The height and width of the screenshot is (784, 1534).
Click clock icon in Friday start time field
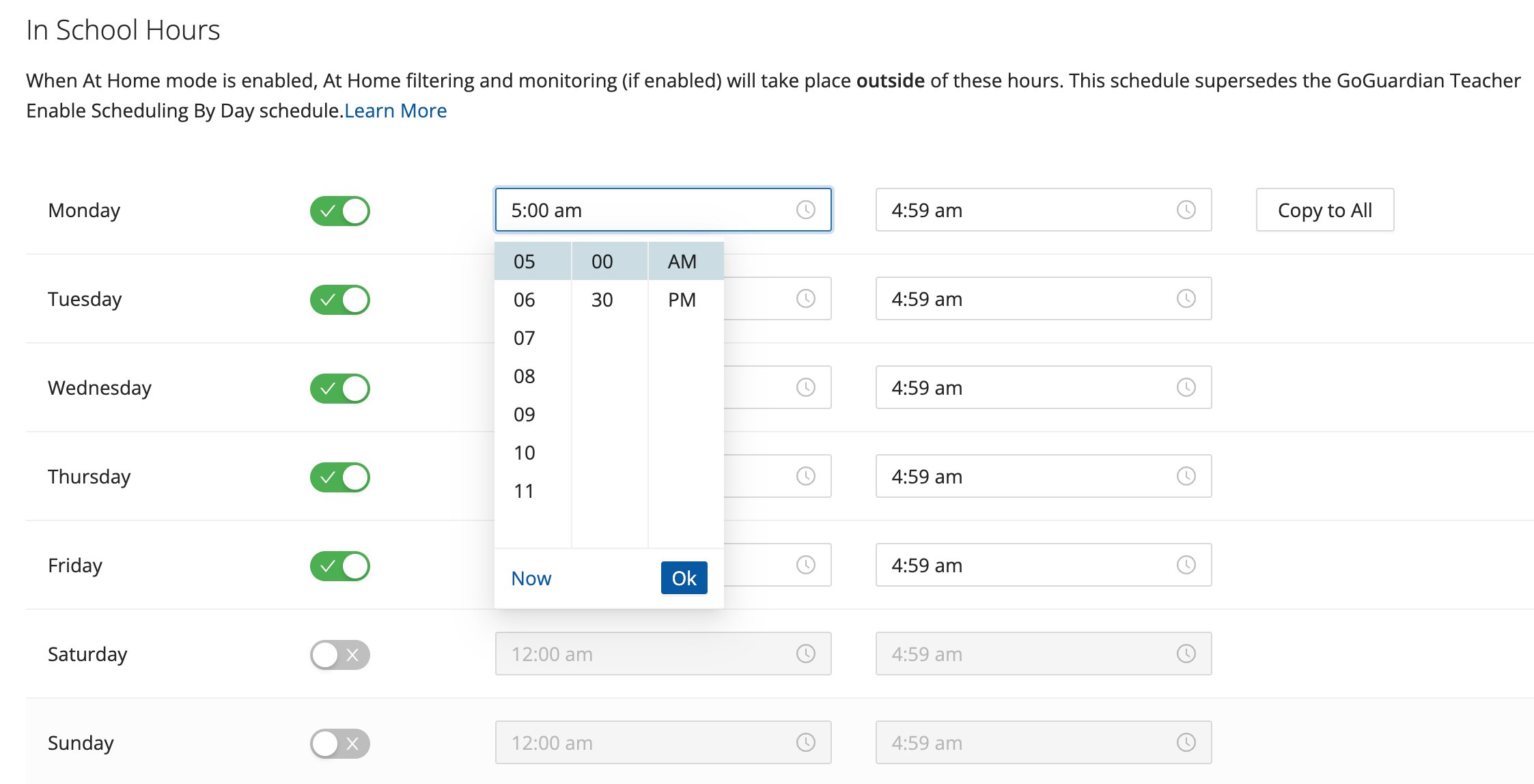(806, 565)
